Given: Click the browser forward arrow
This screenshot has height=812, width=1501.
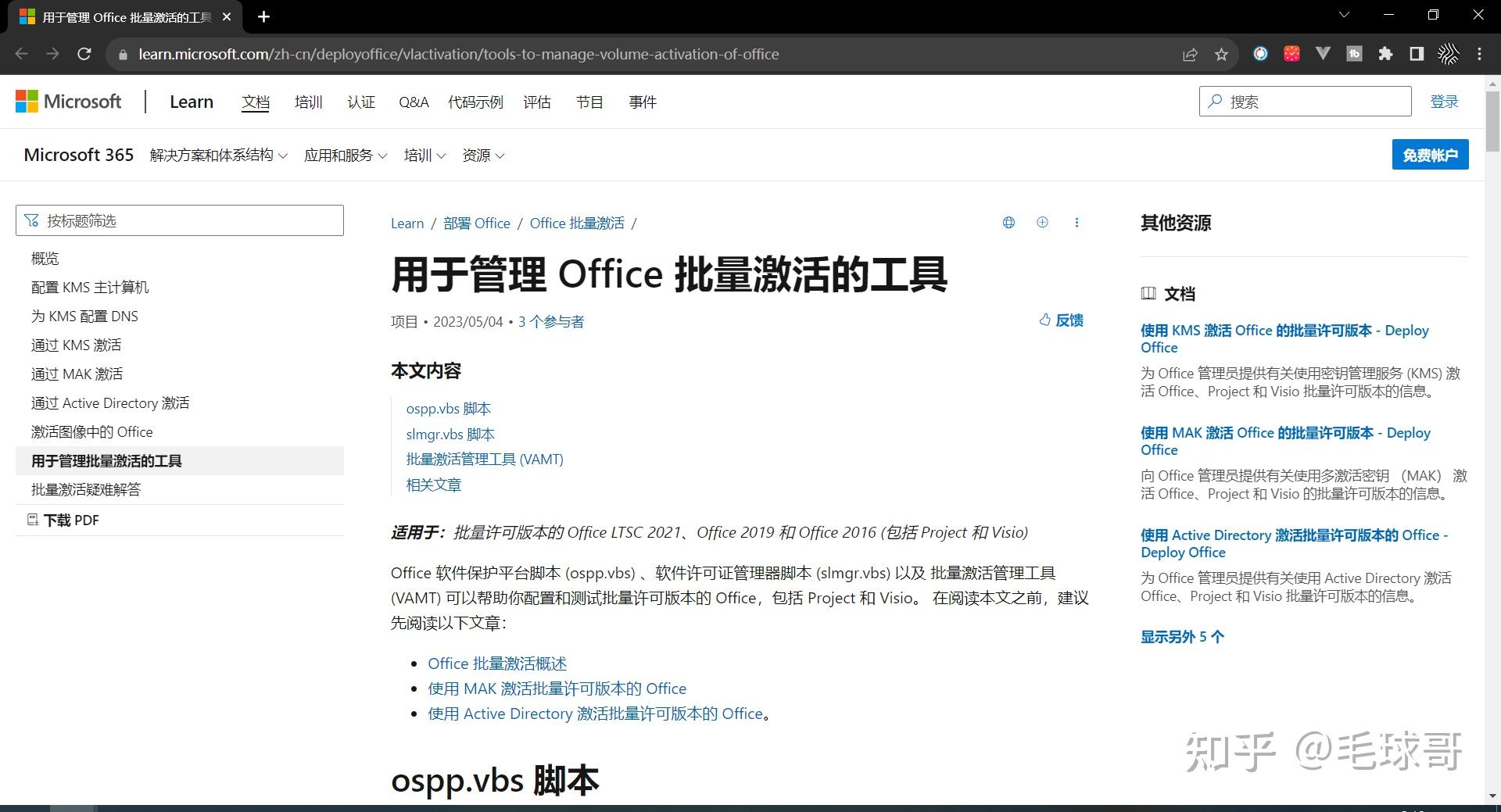Looking at the screenshot, I should pyautogui.click(x=53, y=54).
